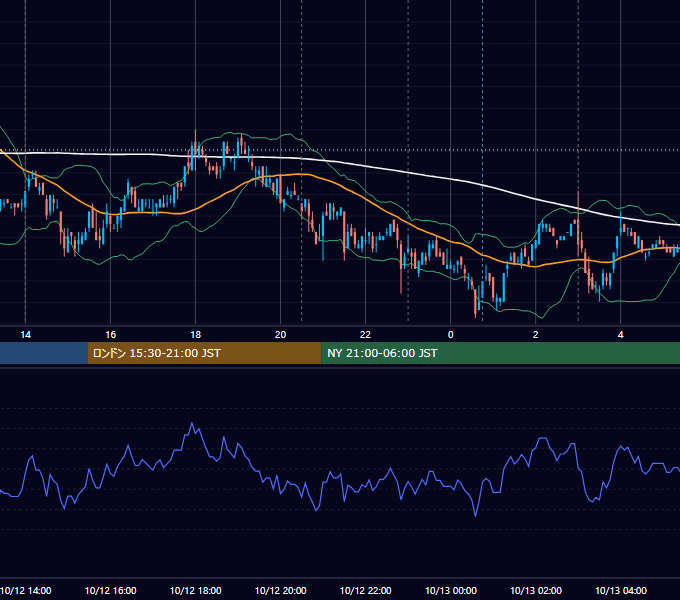
Task: Click the 10/12 14:00 time label
Action: 26,590
